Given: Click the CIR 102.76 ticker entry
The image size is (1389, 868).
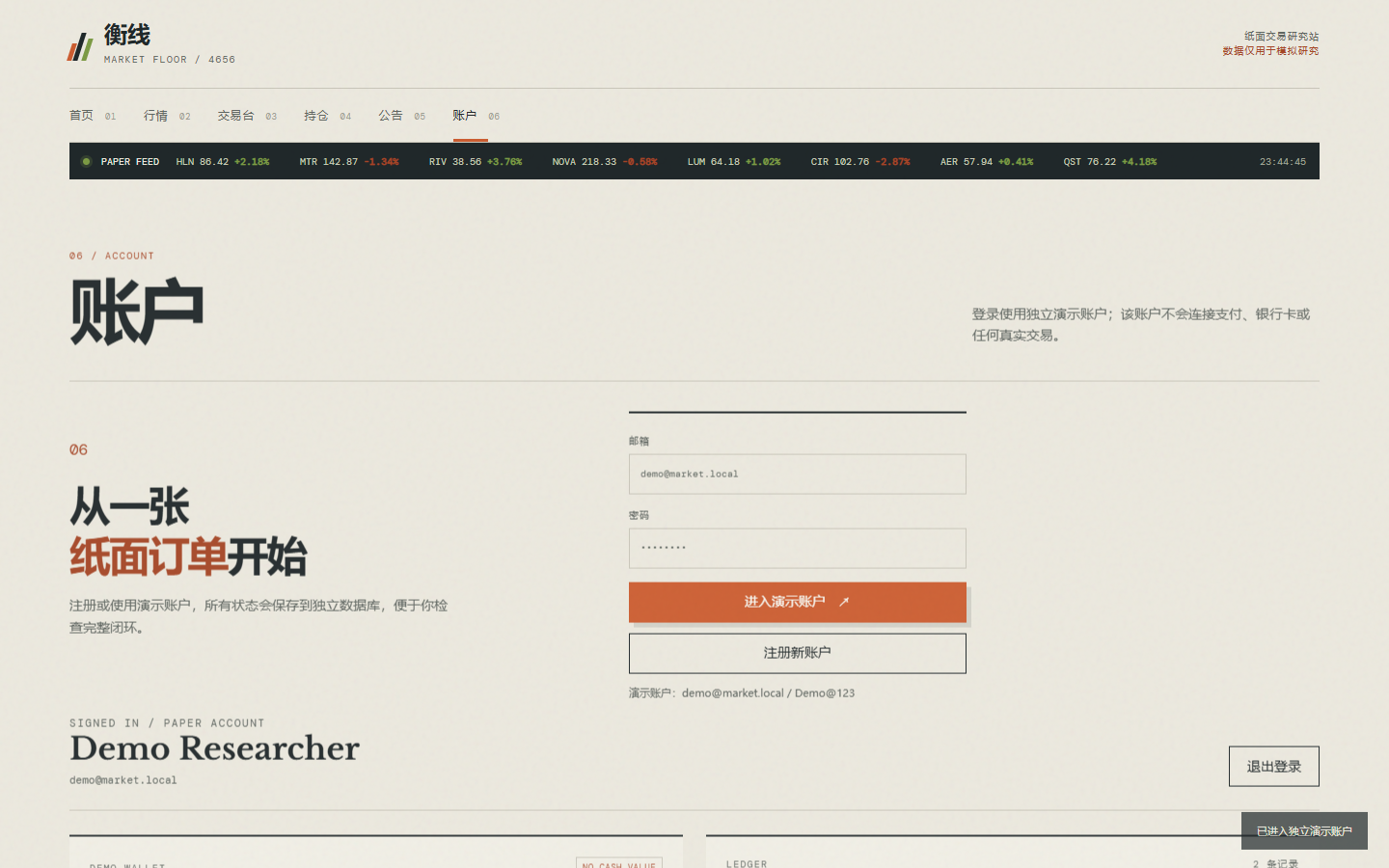Looking at the screenshot, I should point(860,162).
